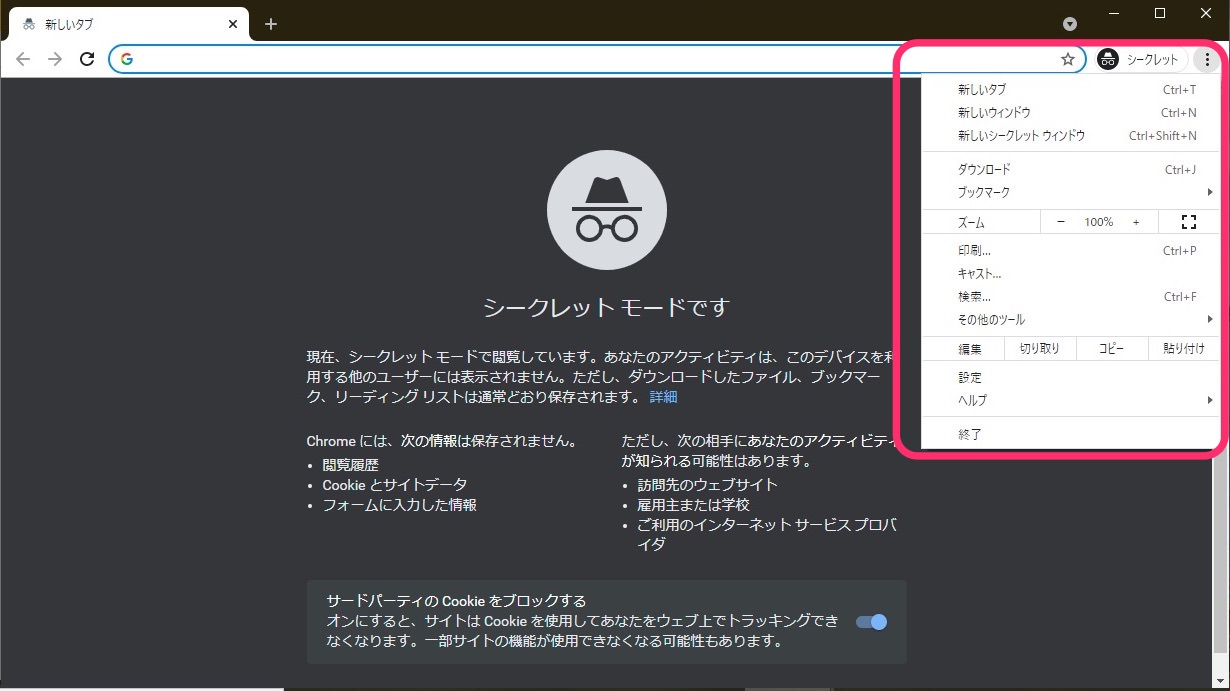Open ダウンロード from the menu
This screenshot has width=1230, height=691.
(1070, 169)
